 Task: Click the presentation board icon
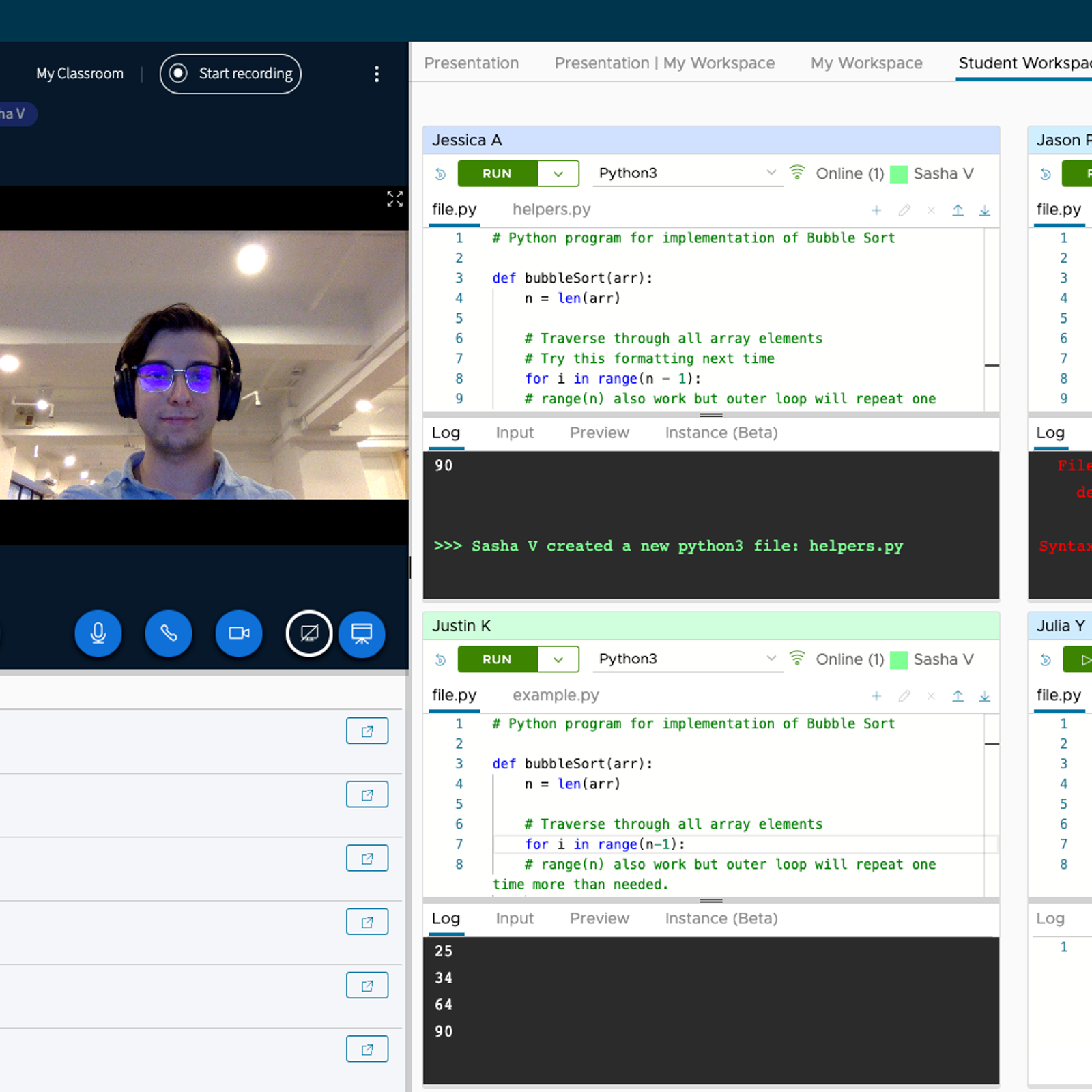362,633
